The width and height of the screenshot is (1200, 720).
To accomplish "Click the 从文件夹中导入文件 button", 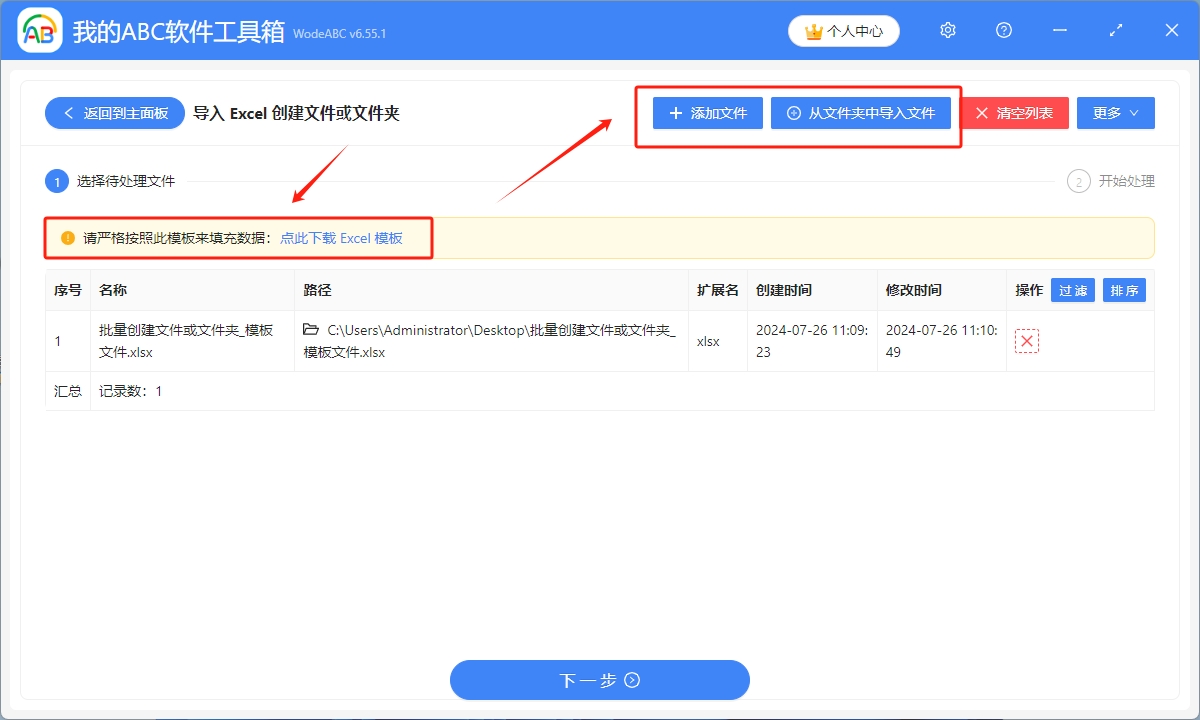I will tap(861, 112).
